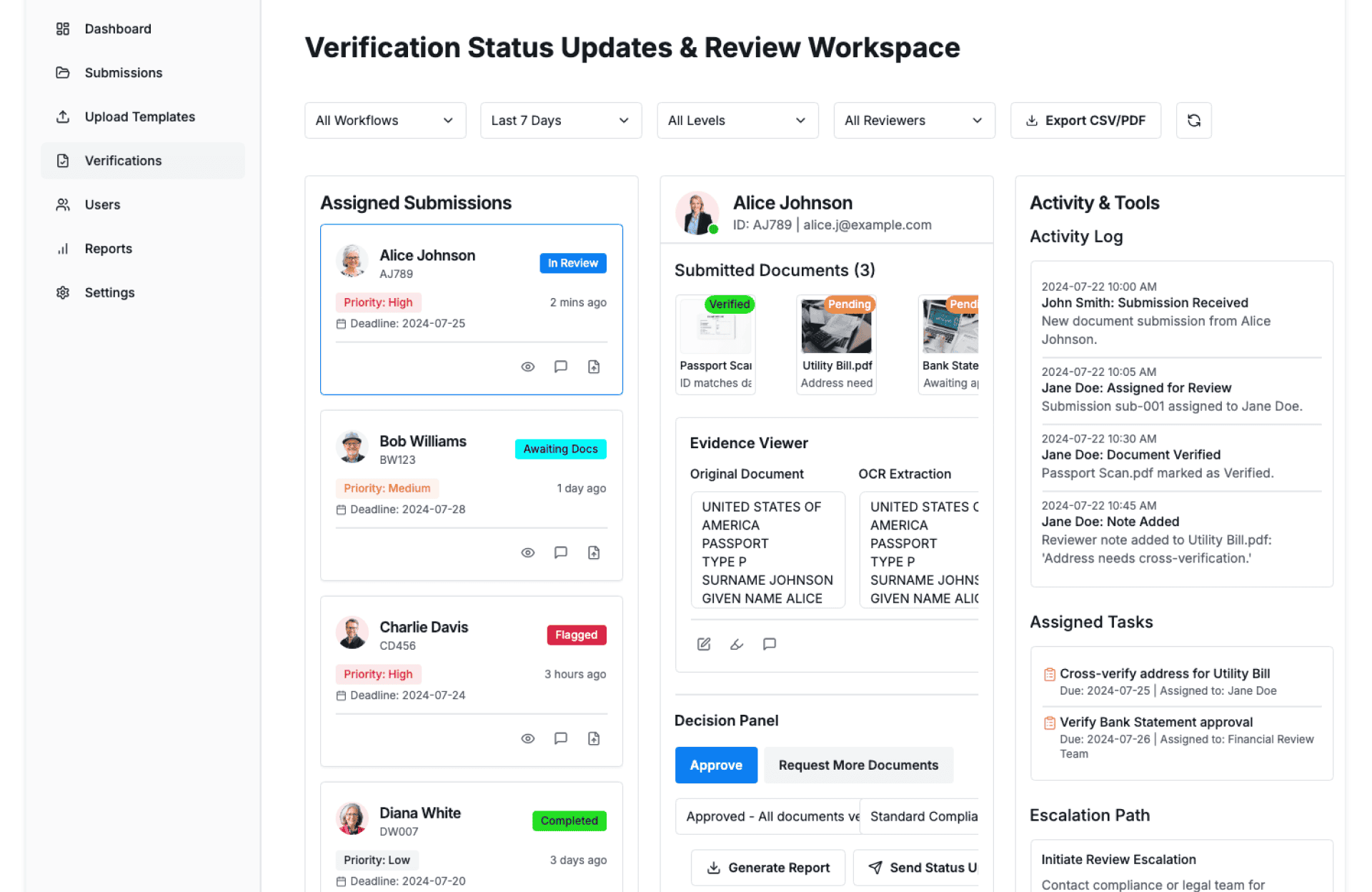Toggle eye view icon on Bob Williams card
The height and width of the screenshot is (892, 1372).
527,552
